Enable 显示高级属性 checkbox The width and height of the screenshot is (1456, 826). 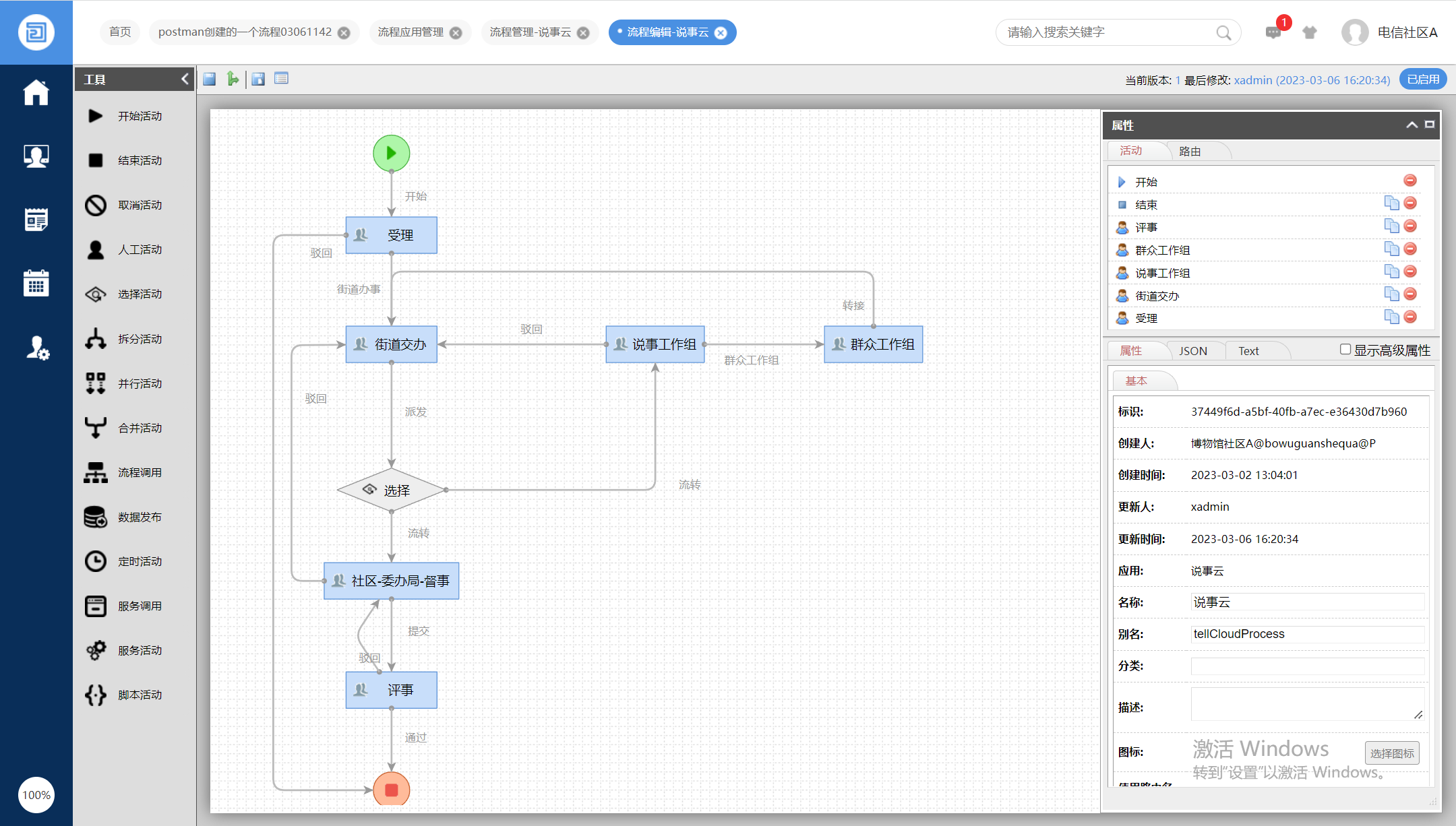(1345, 349)
